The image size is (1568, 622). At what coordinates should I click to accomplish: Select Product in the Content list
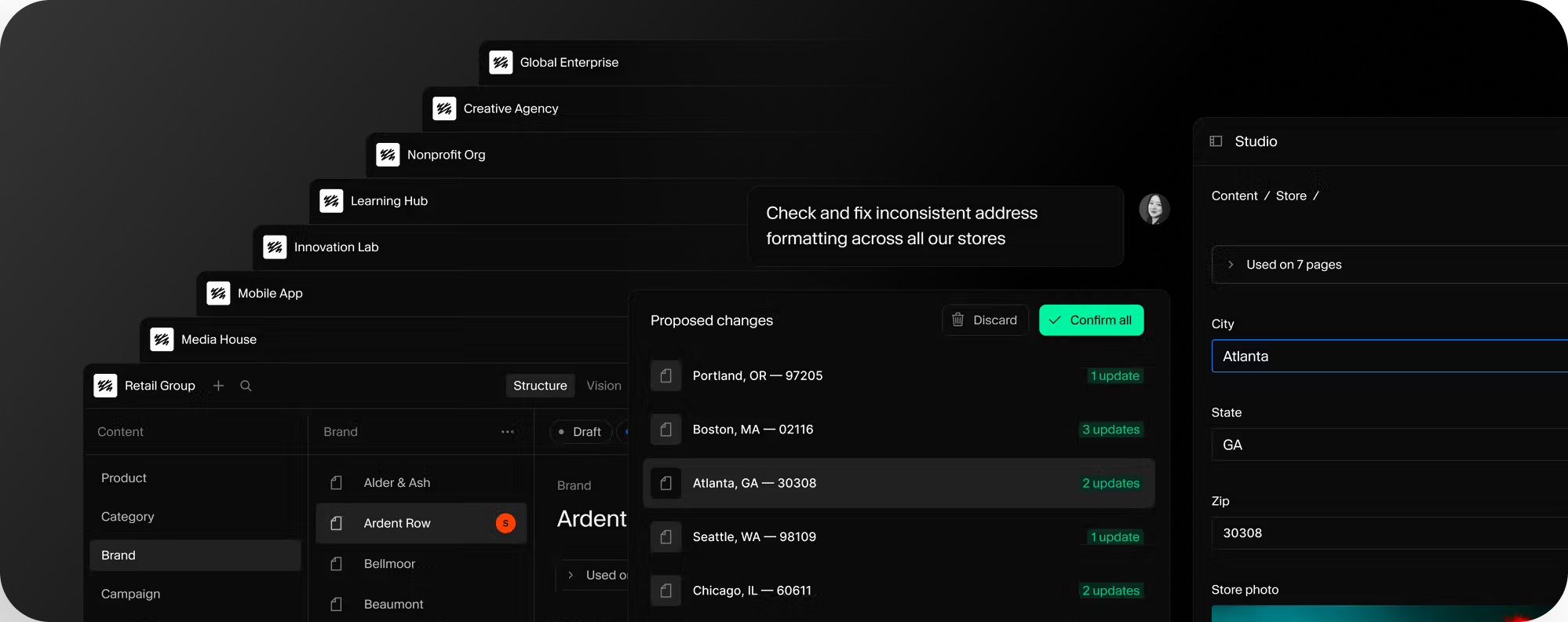tap(195, 478)
